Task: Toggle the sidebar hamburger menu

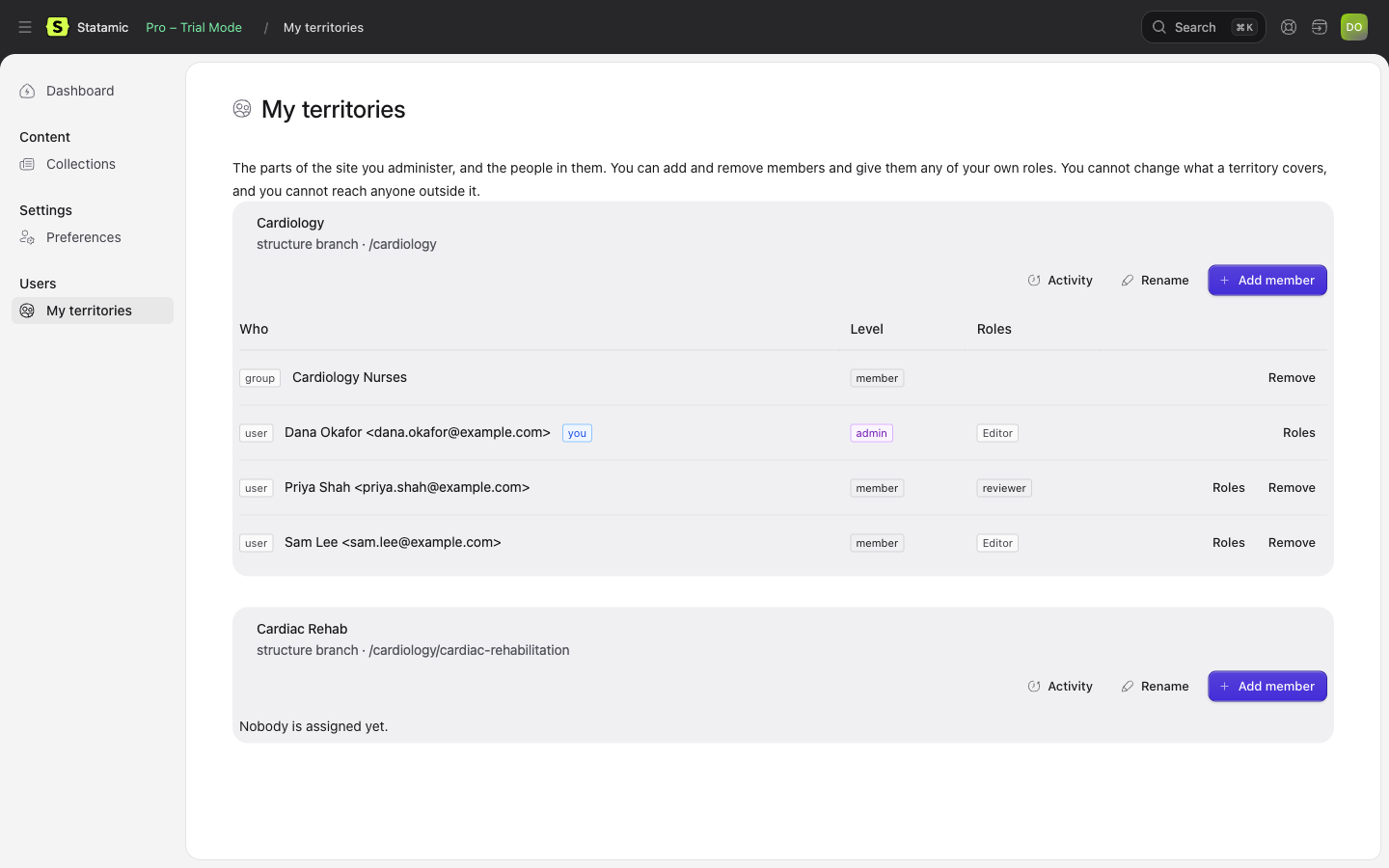Action: pyautogui.click(x=25, y=27)
